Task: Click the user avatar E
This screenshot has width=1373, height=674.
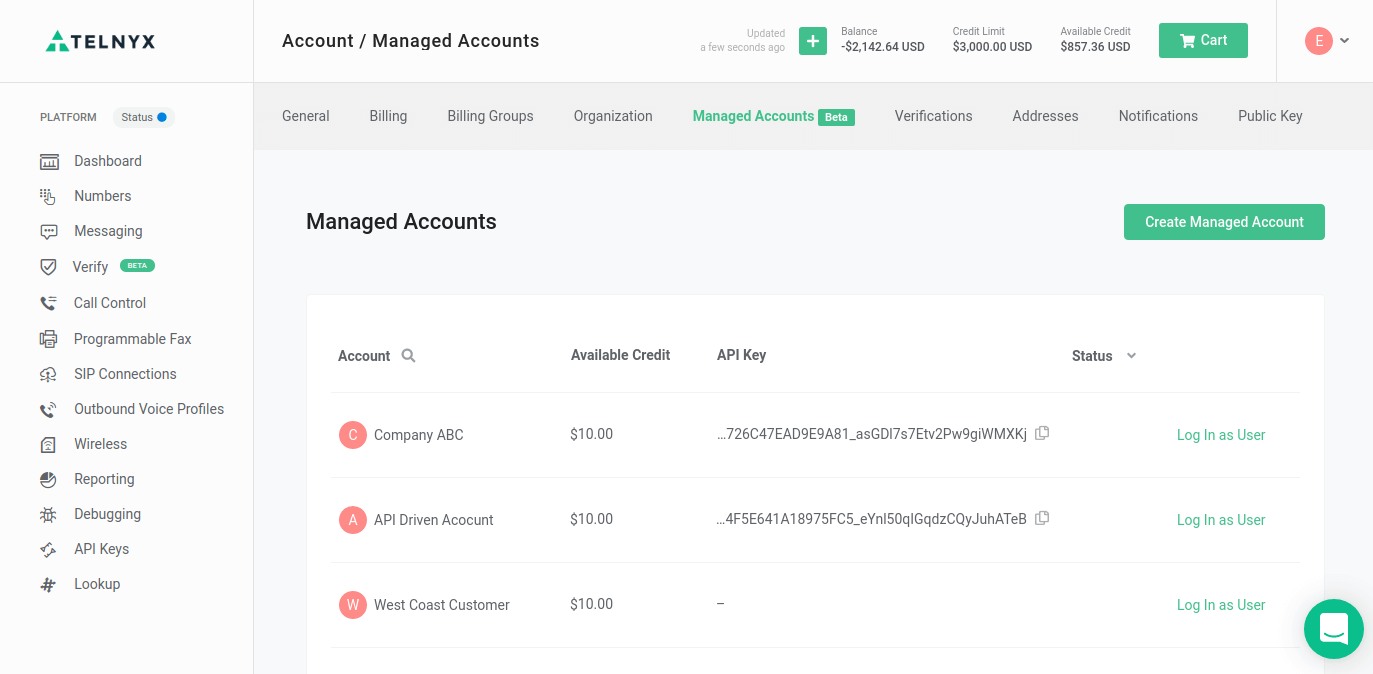Action: [1319, 41]
